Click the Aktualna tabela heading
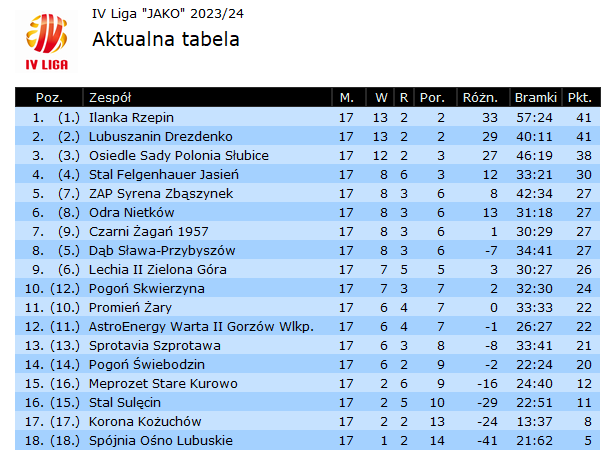 tap(166, 39)
